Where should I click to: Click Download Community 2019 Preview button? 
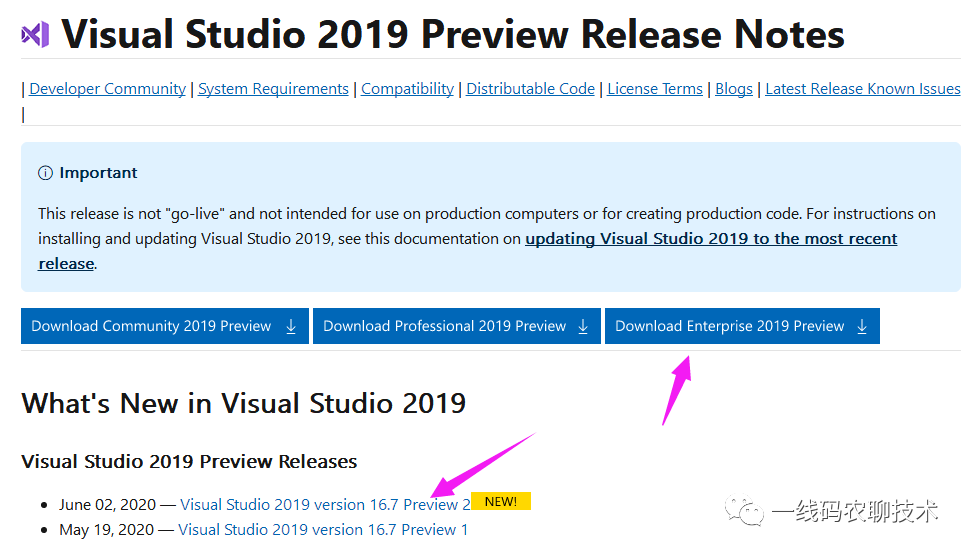(165, 326)
